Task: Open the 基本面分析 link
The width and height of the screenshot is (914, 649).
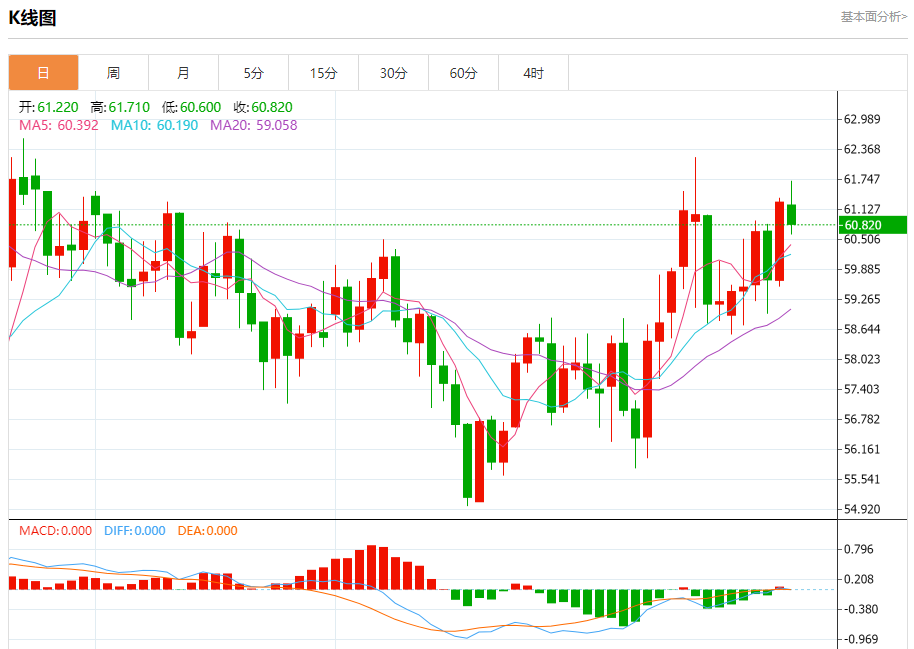Action: click(873, 17)
